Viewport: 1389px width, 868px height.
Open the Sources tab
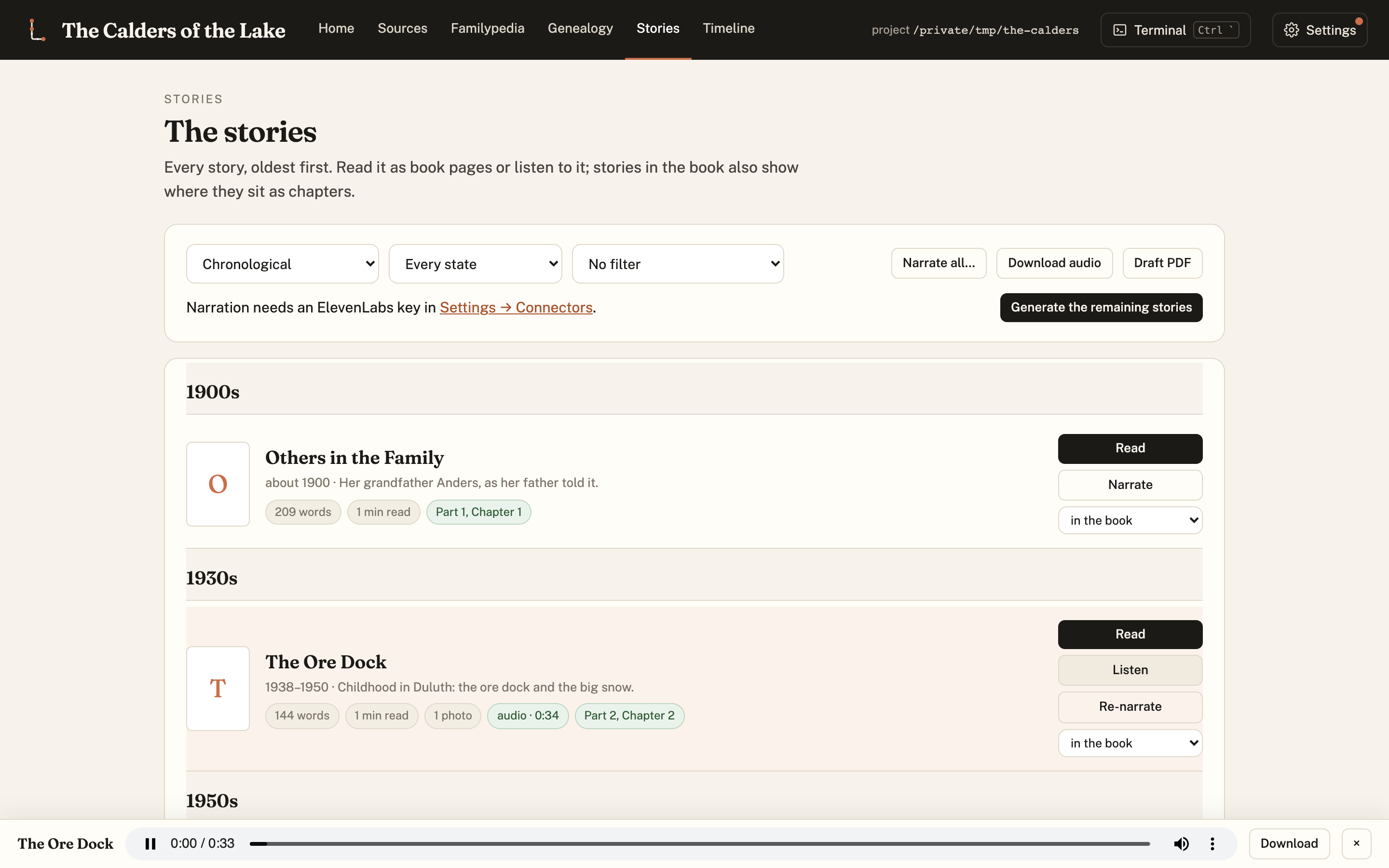(402, 28)
